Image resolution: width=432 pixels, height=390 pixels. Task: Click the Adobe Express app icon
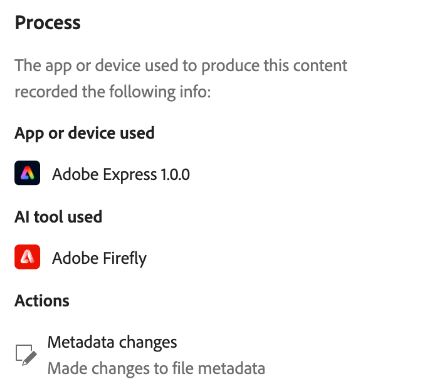[27, 173]
